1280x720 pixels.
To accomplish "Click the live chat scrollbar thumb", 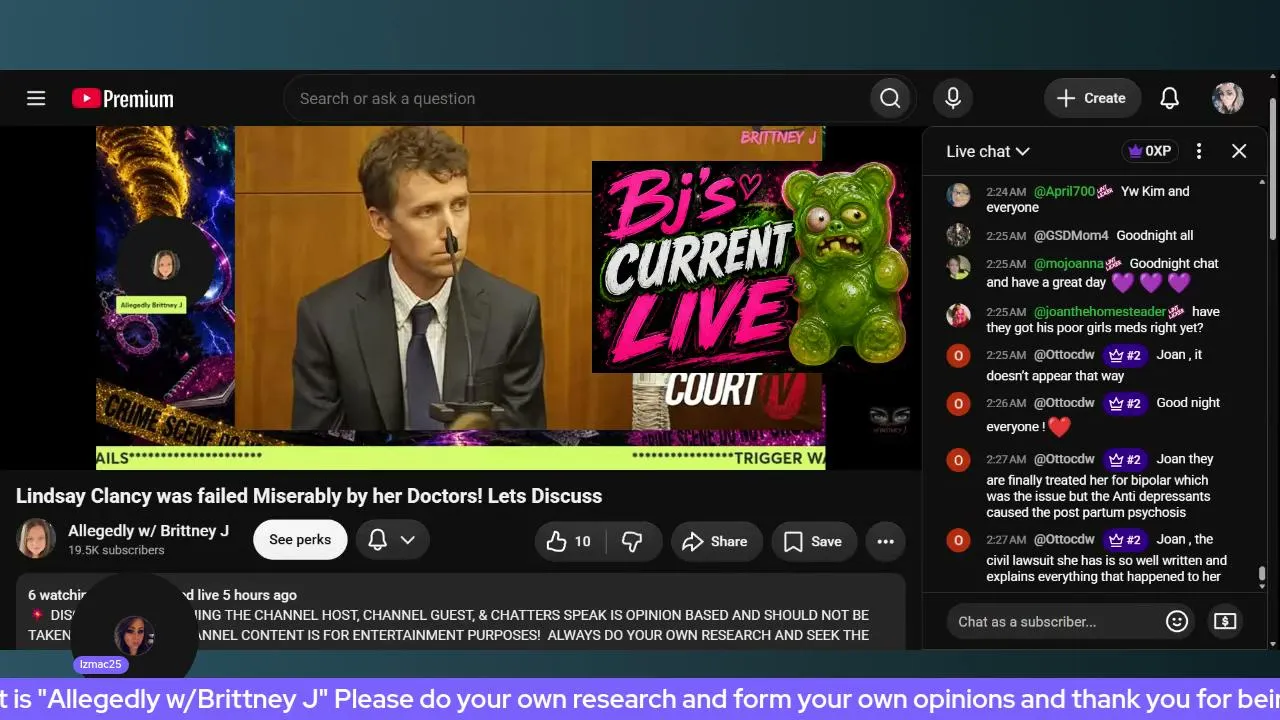I will tap(1262, 574).
